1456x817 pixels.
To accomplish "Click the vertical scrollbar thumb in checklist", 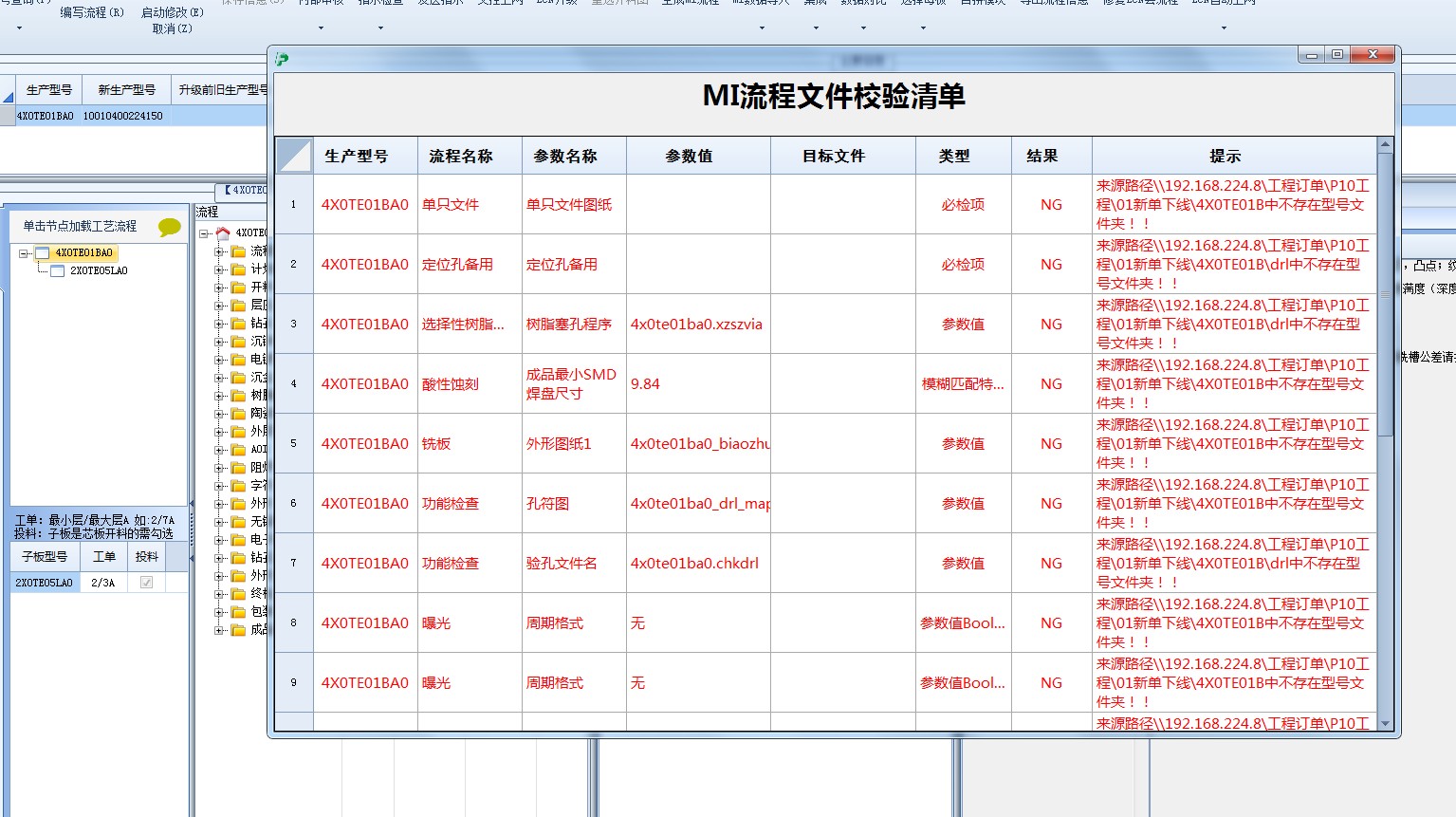I will (1385, 294).
